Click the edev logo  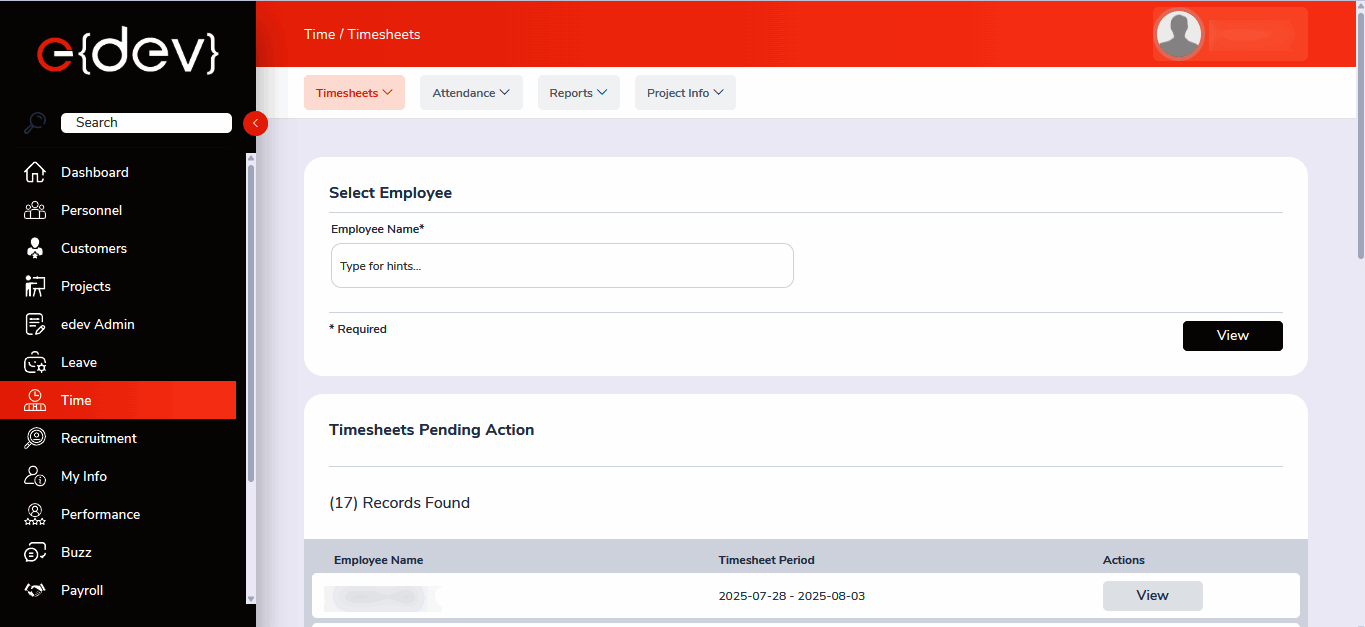pyautogui.click(x=127, y=52)
